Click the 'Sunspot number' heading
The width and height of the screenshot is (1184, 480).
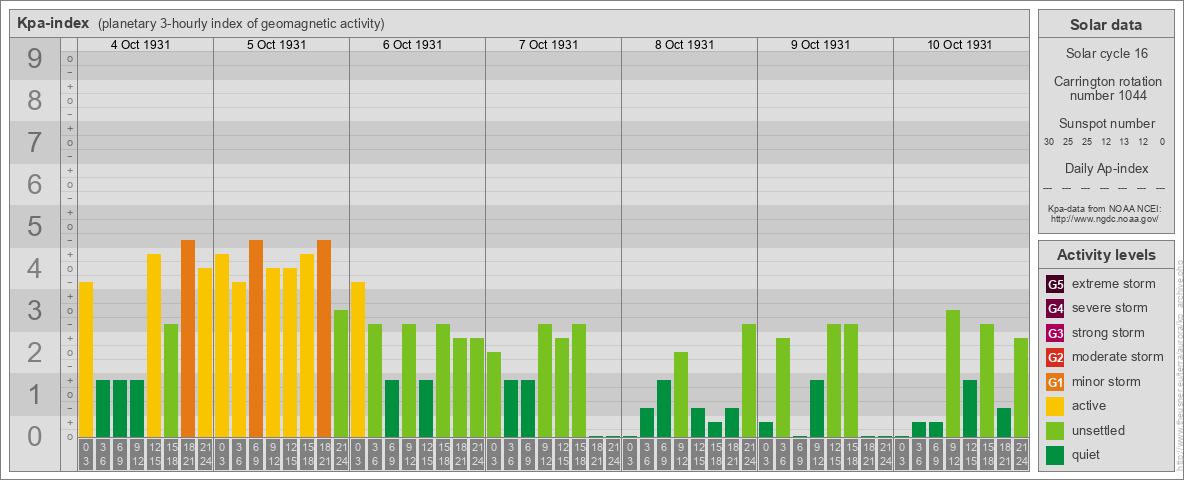coord(1106,124)
